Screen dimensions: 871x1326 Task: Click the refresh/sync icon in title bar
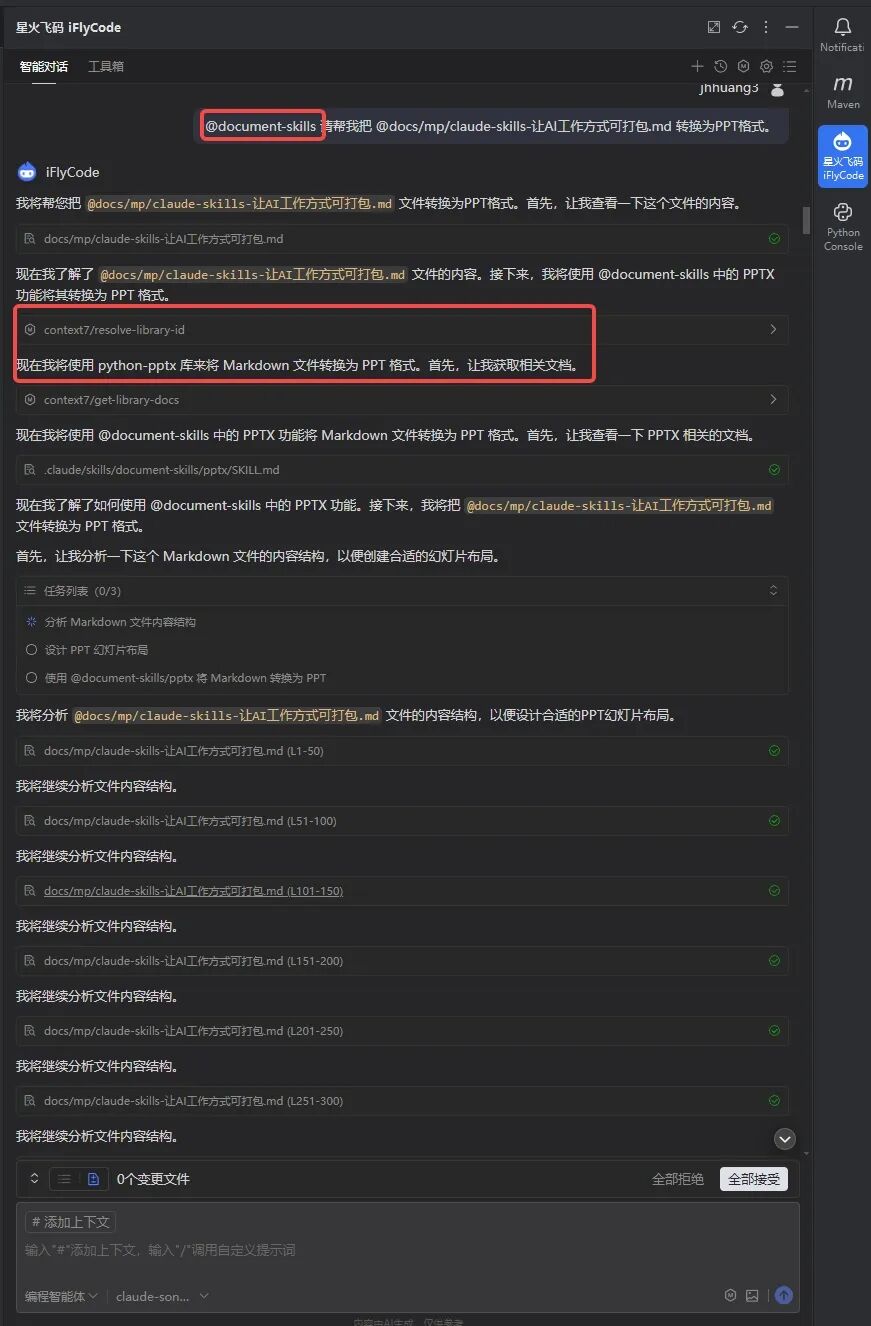[740, 27]
